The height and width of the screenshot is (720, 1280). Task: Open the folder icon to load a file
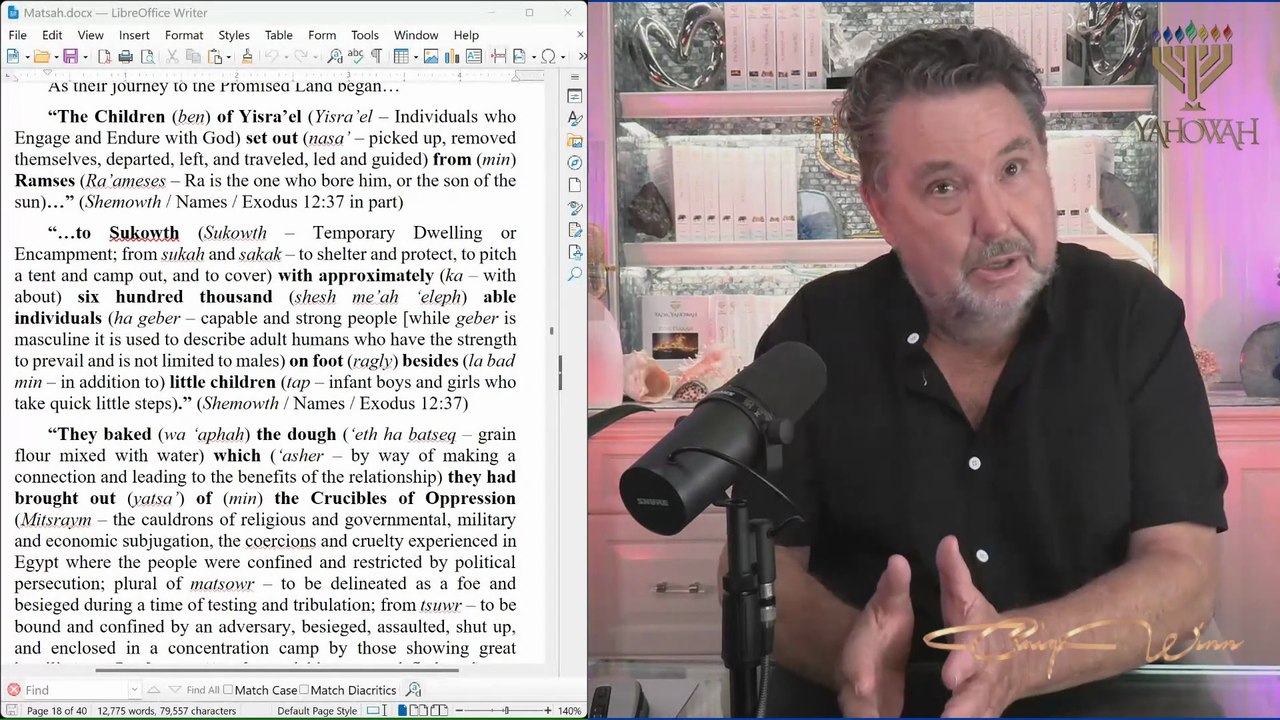[x=41, y=57]
